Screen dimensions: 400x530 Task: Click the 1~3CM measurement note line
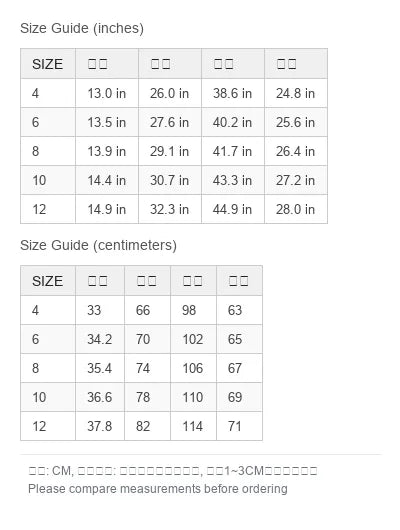pyautogui.click(x=173, y=471)
